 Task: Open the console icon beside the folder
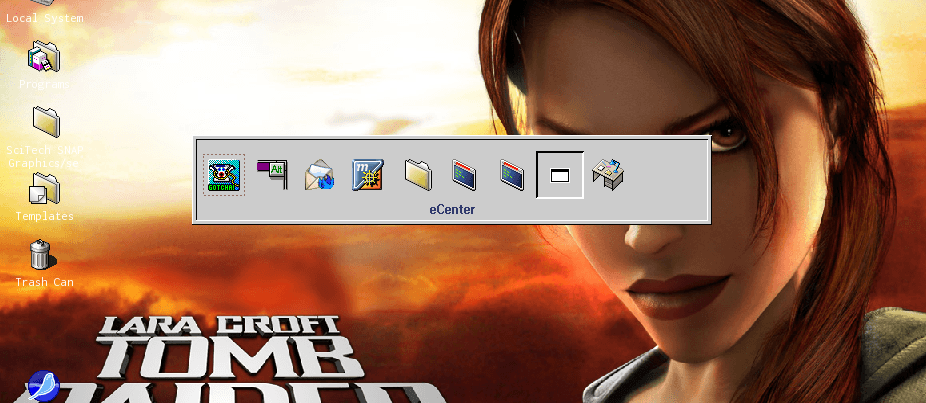464,175
